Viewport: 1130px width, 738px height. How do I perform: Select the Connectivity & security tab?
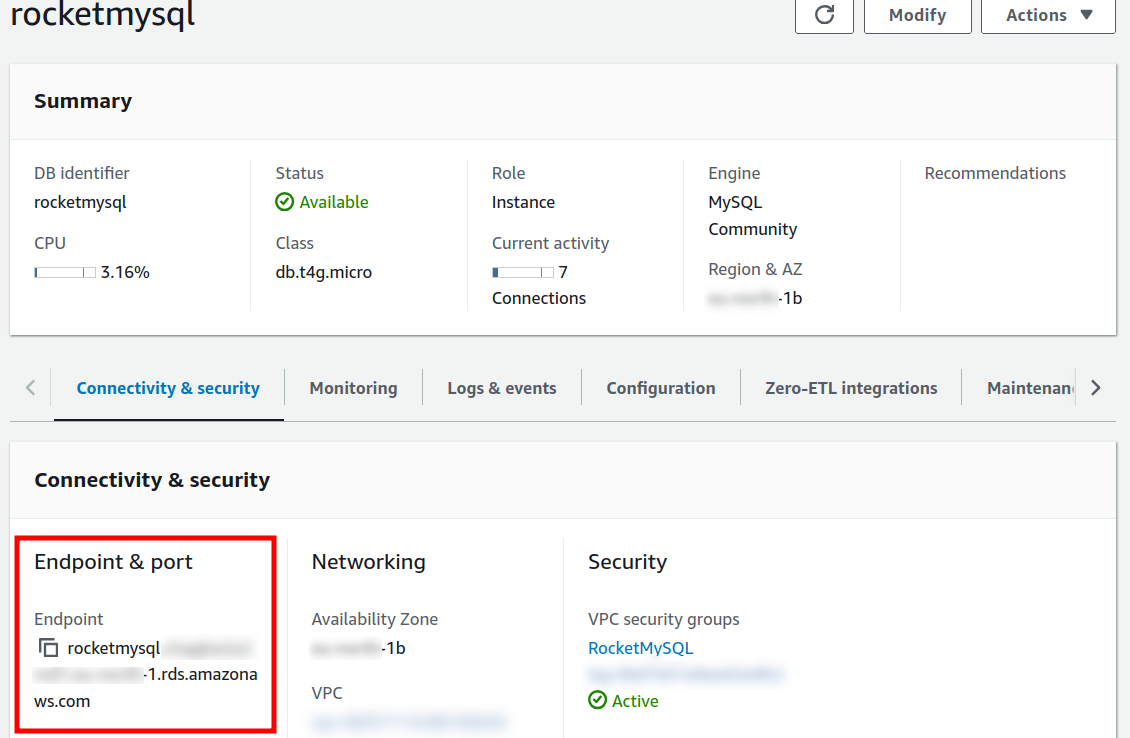[x=168, y=388]
